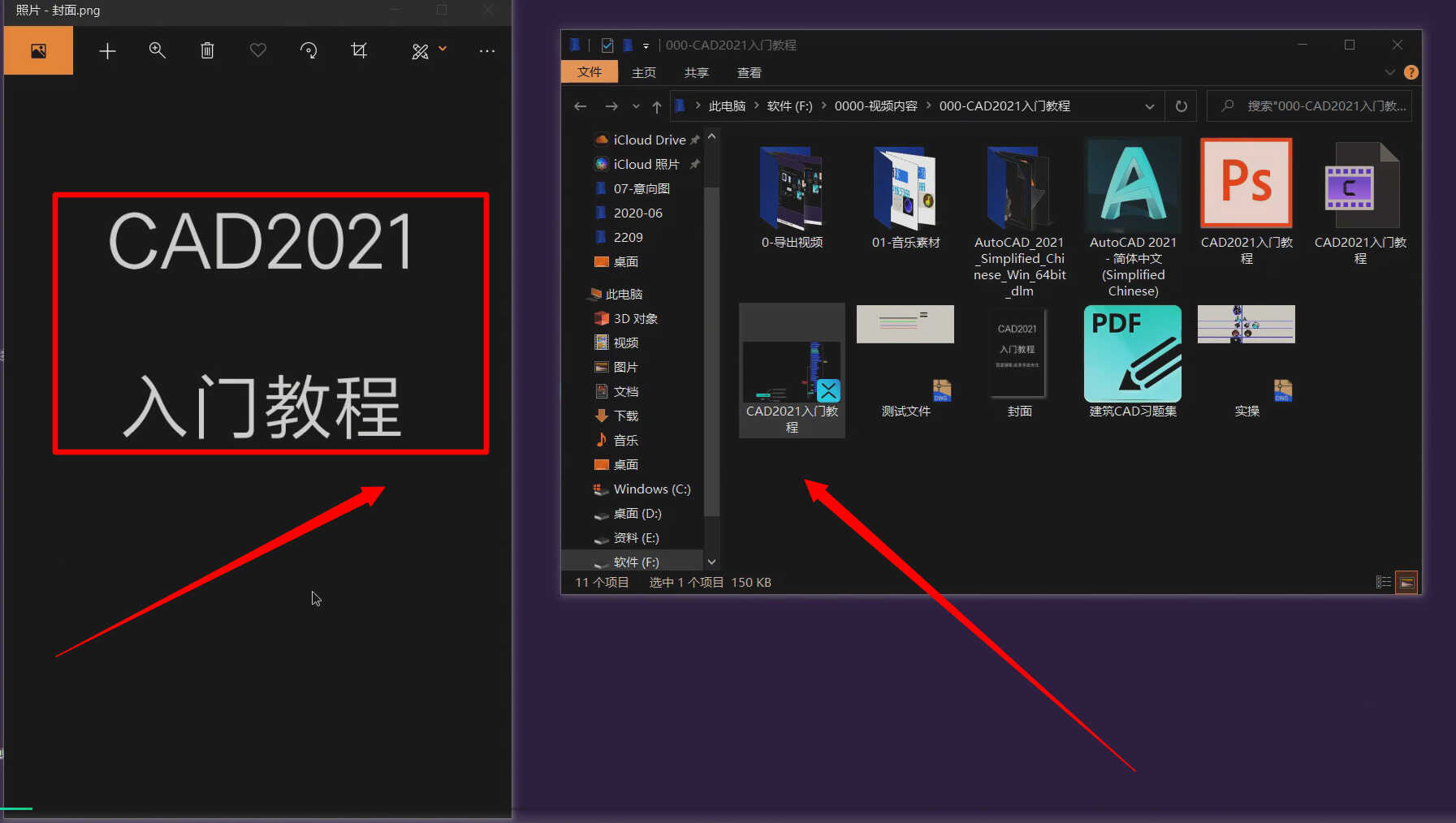Select the Photoshop file CAD2021入门教程
This screenshot has width=1456, height=823.
pyautogui.click(x=1246, y=201)
